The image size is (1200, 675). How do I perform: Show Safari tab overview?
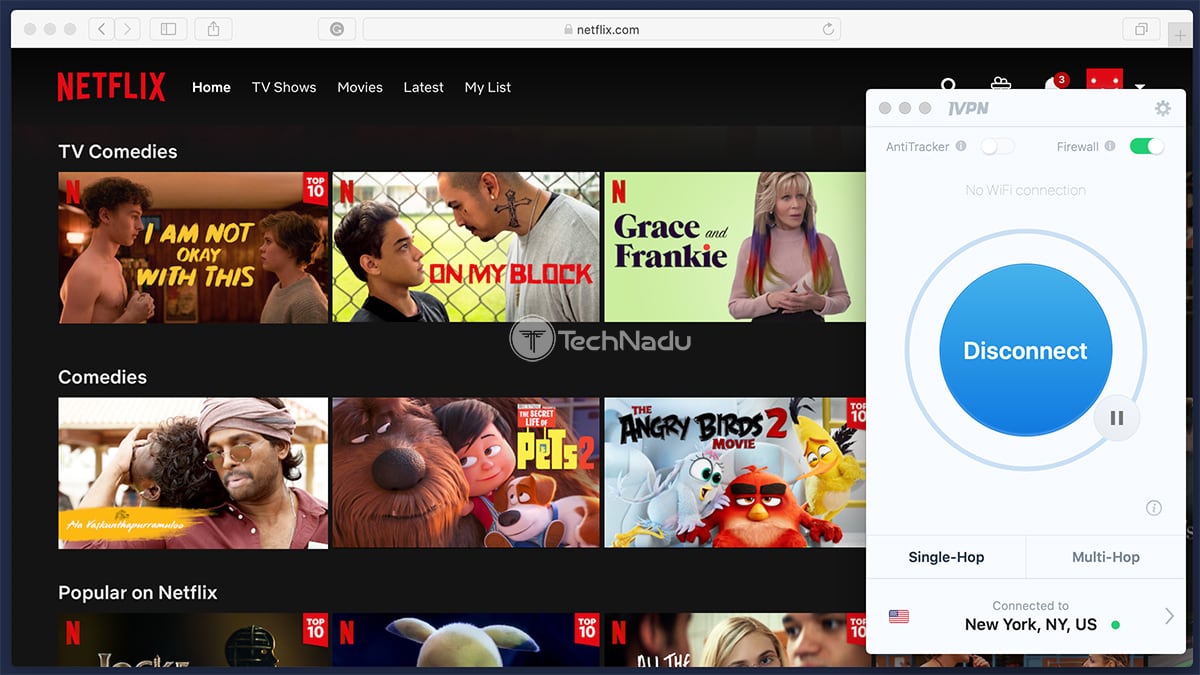[1141, 29]
